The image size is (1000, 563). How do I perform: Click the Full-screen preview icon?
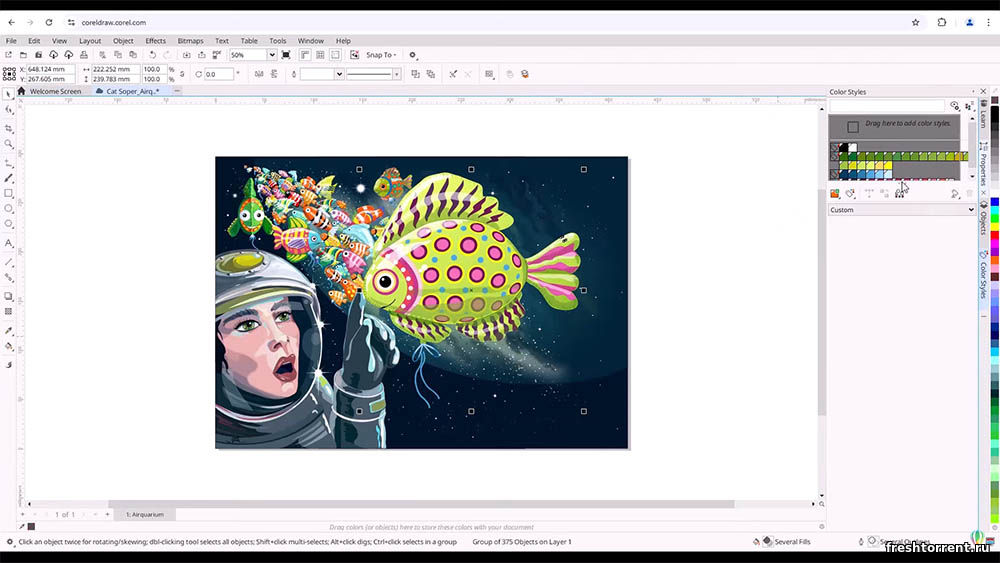286,55
